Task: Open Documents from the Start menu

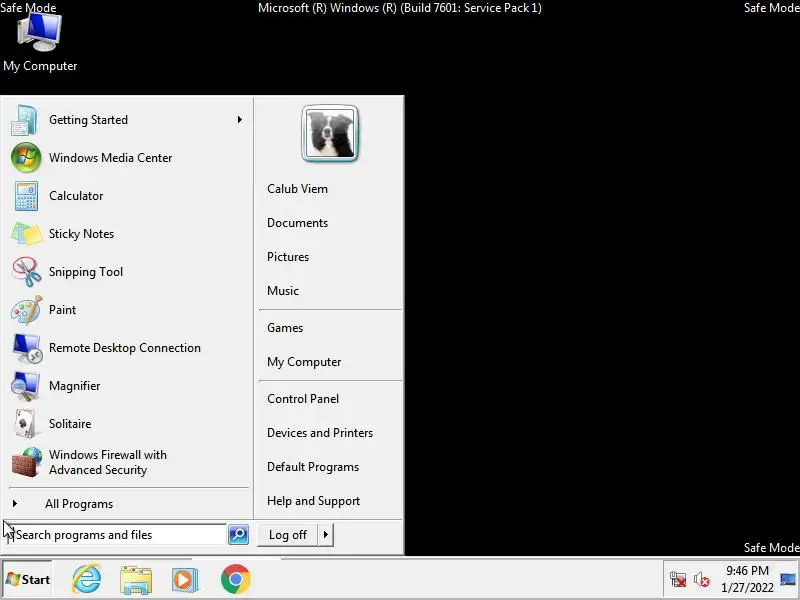Action: coord(297,223)
